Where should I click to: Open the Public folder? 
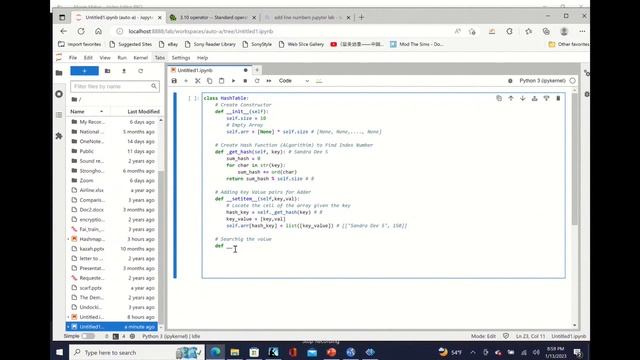tap(111, 151)
